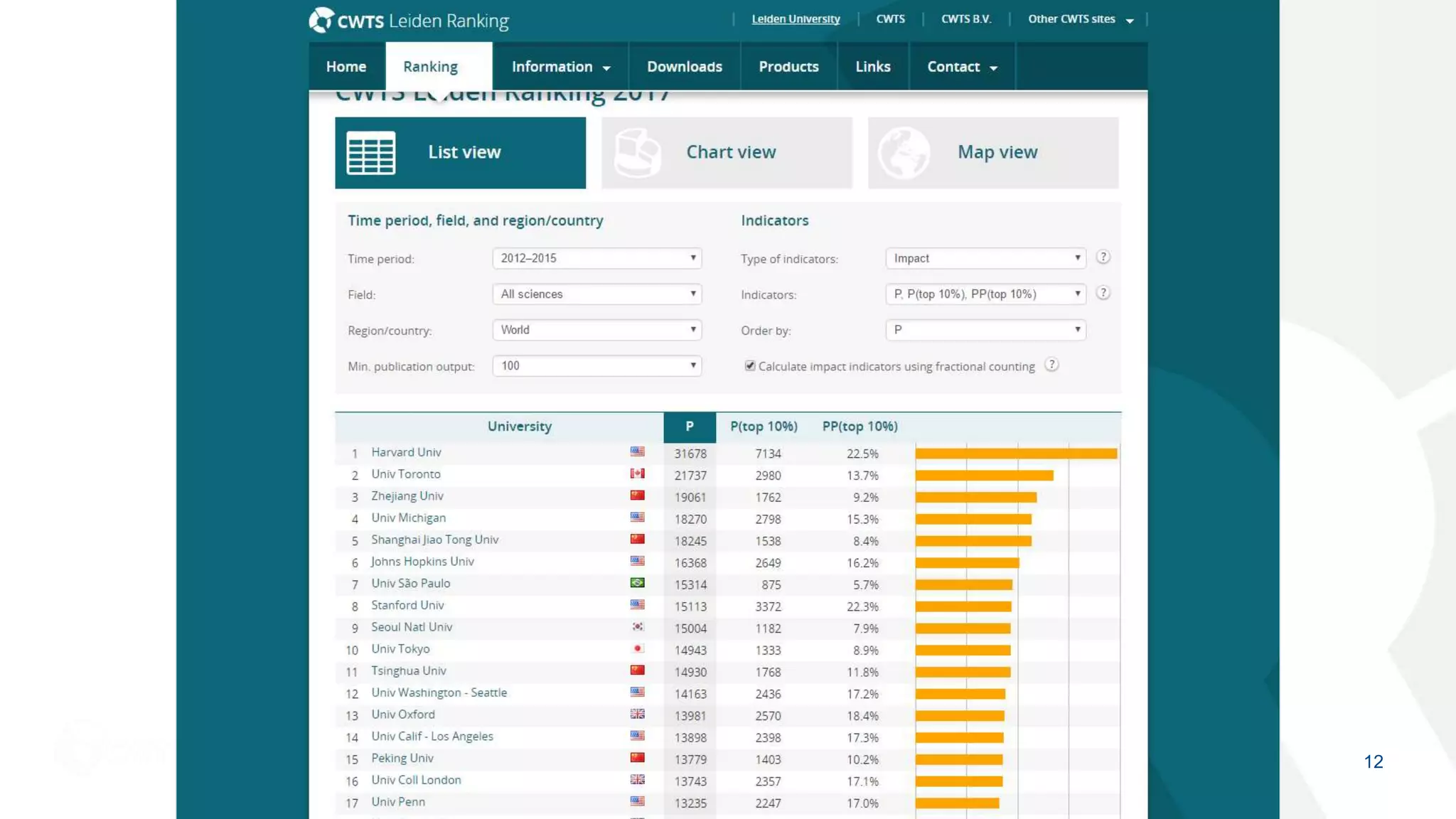Click the Brazilian flag beside Univ São Paulo
This screenshot has height=819, width=1456.
[x=637, y=583]
